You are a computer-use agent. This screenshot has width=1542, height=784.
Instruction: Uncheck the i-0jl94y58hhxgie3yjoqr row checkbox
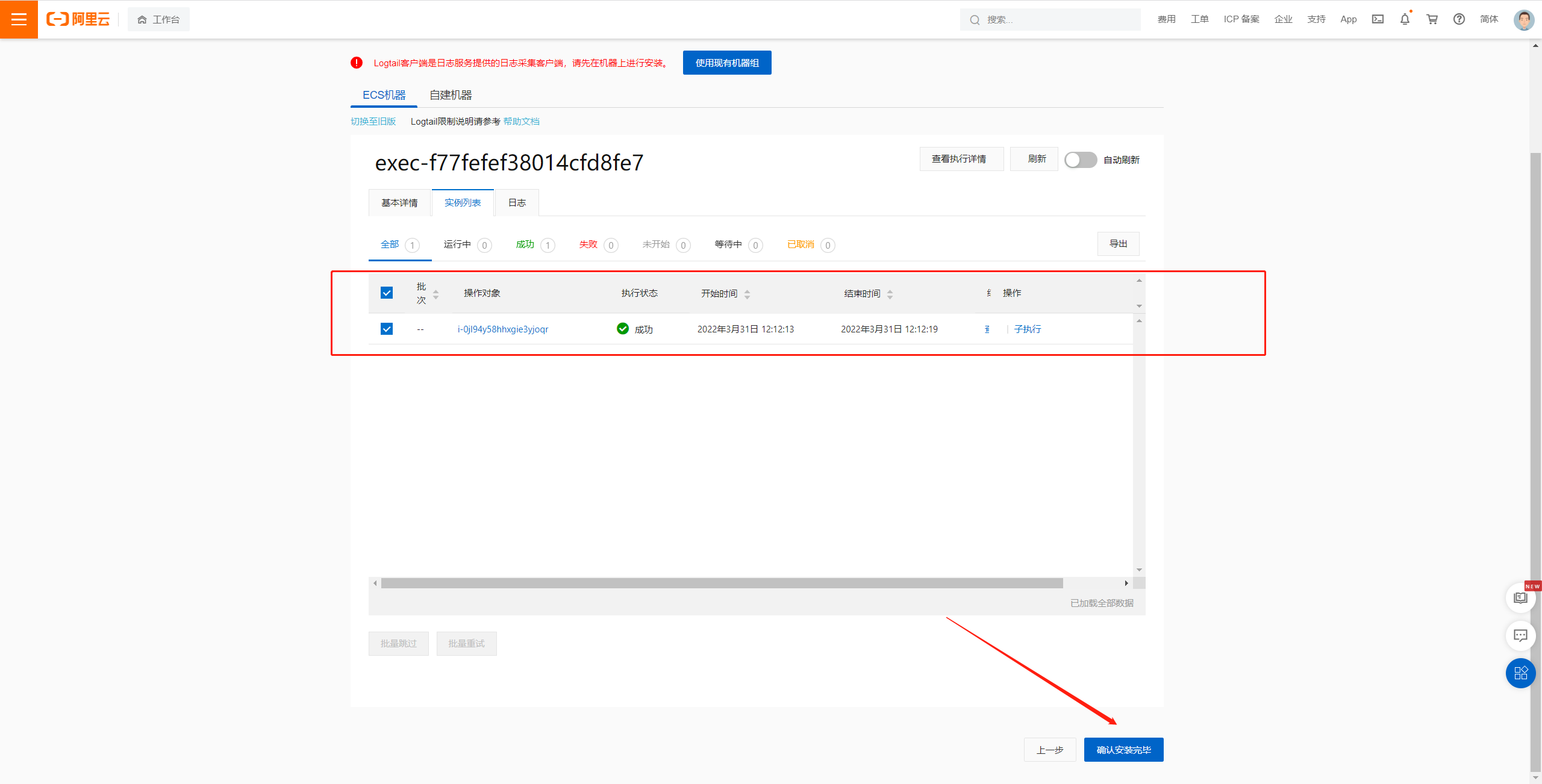click(x=387, y=329)
